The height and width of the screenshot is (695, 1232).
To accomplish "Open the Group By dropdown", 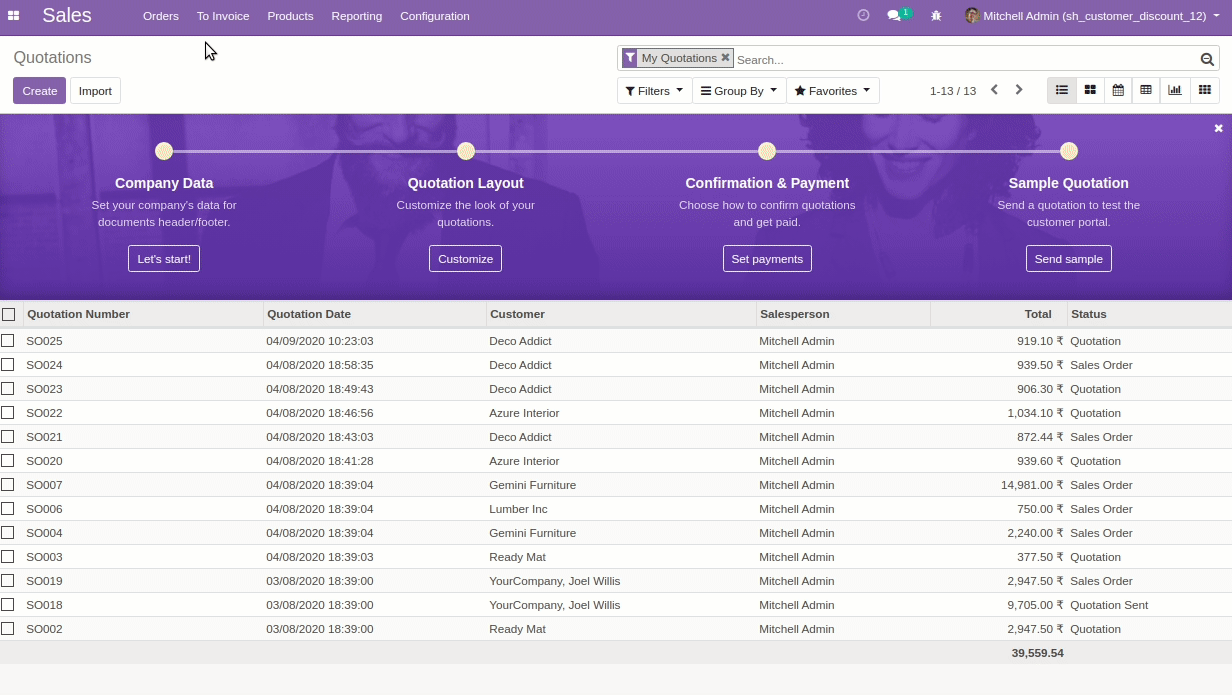I will (x=739, y=91).
